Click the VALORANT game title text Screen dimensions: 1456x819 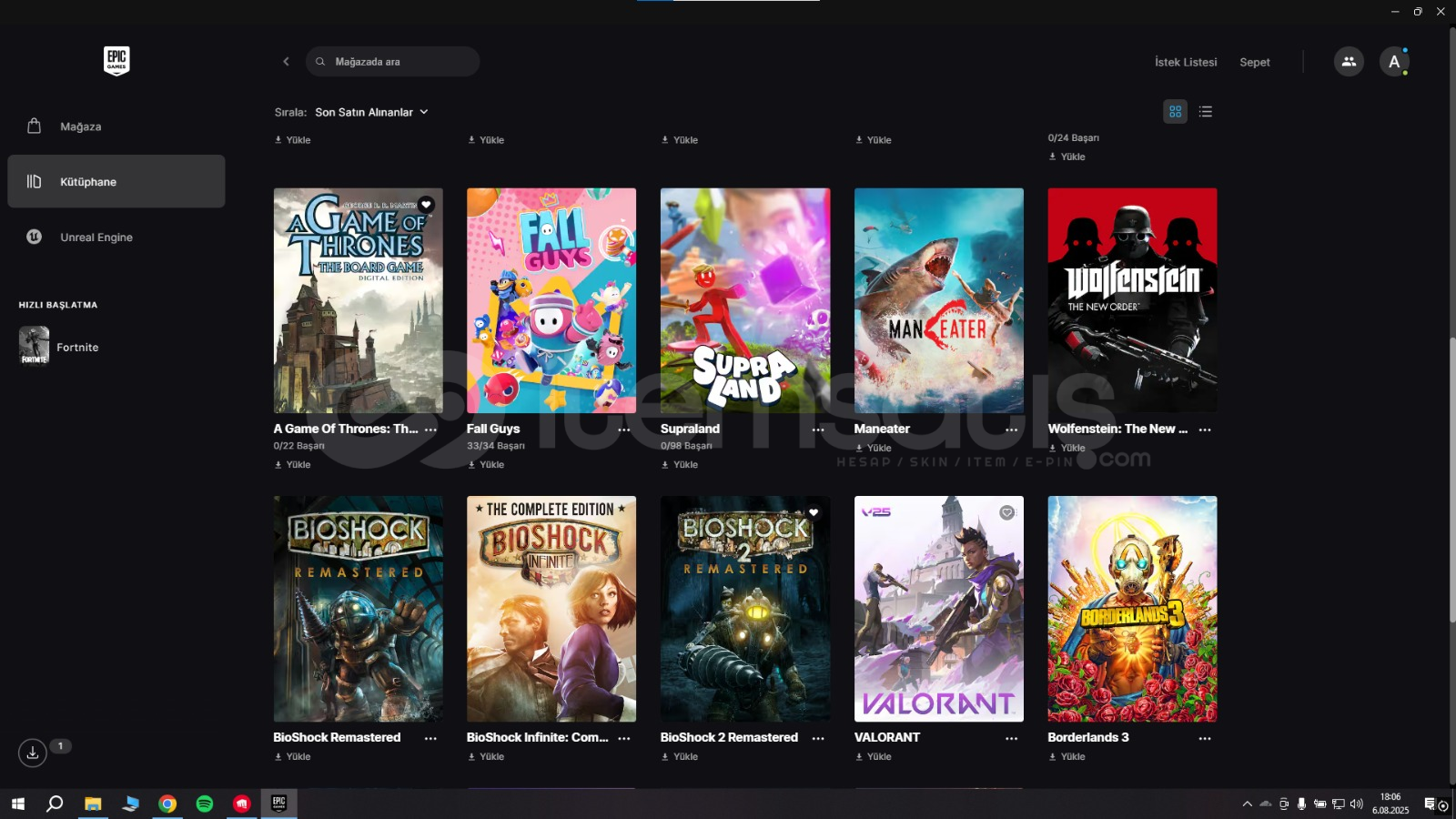[x=887, y=737]
